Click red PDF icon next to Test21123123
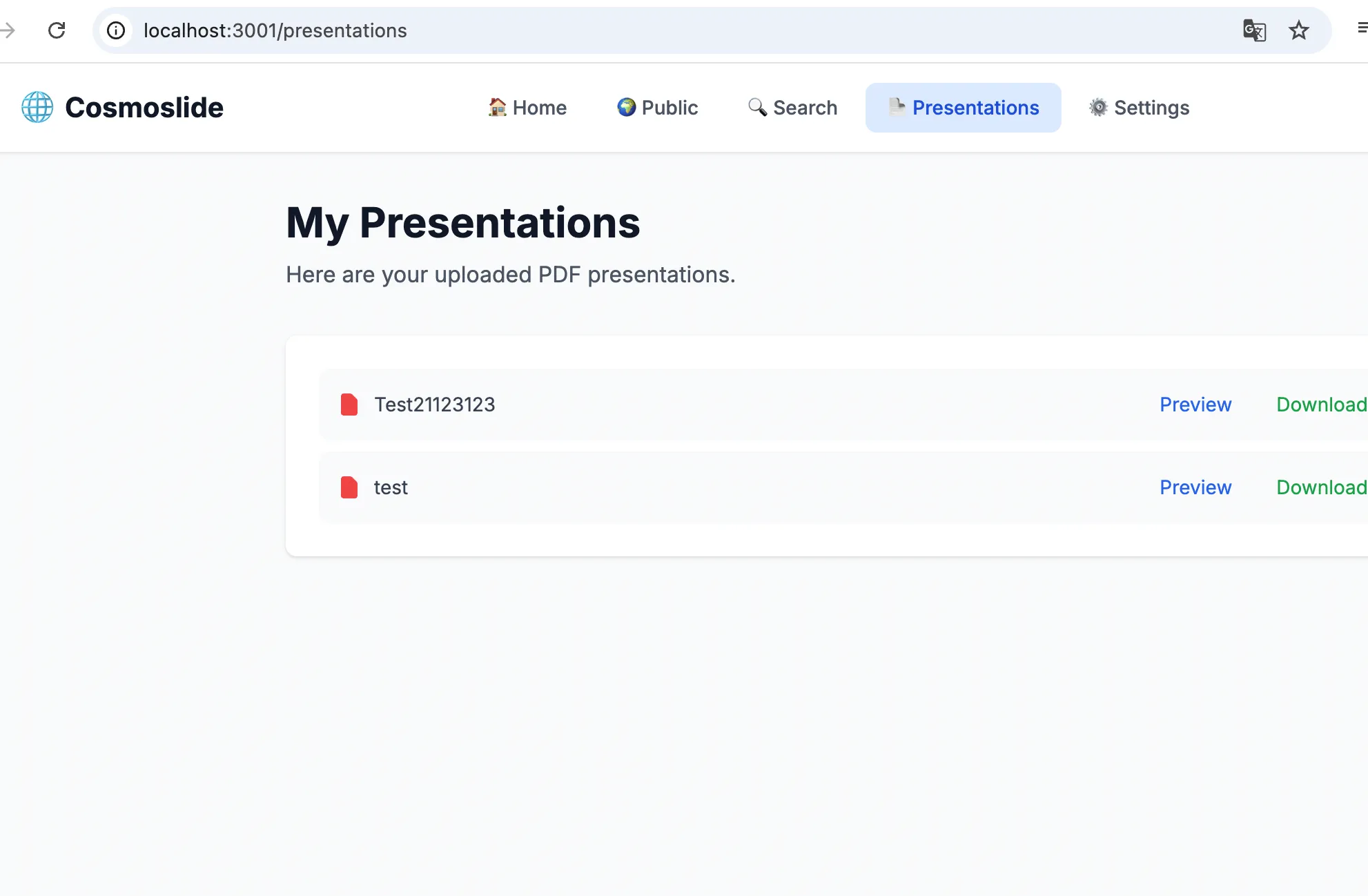This screenshot has width=1368, height=896. point(349,405)
